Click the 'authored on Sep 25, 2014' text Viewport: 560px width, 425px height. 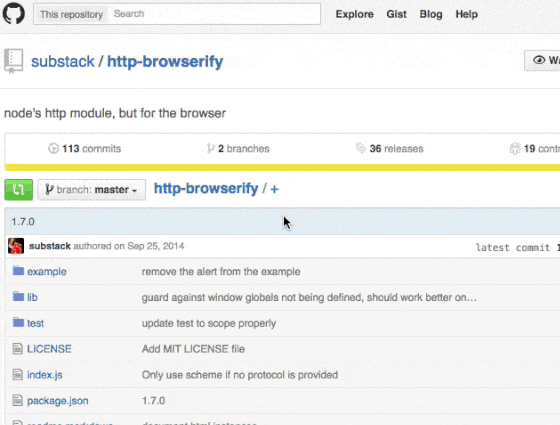(x=129, y=246)
